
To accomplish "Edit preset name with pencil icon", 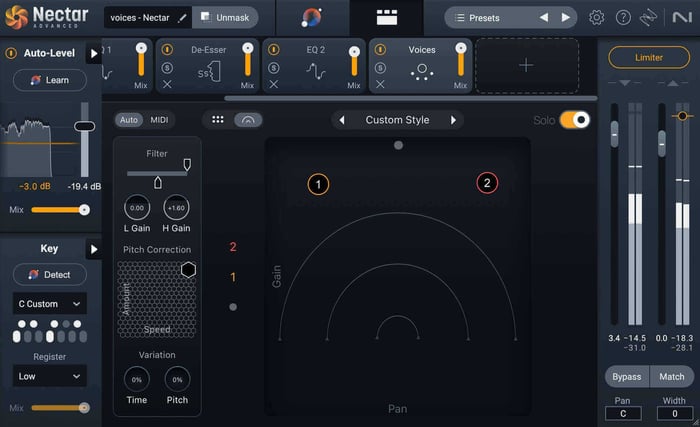I will 182,18.
